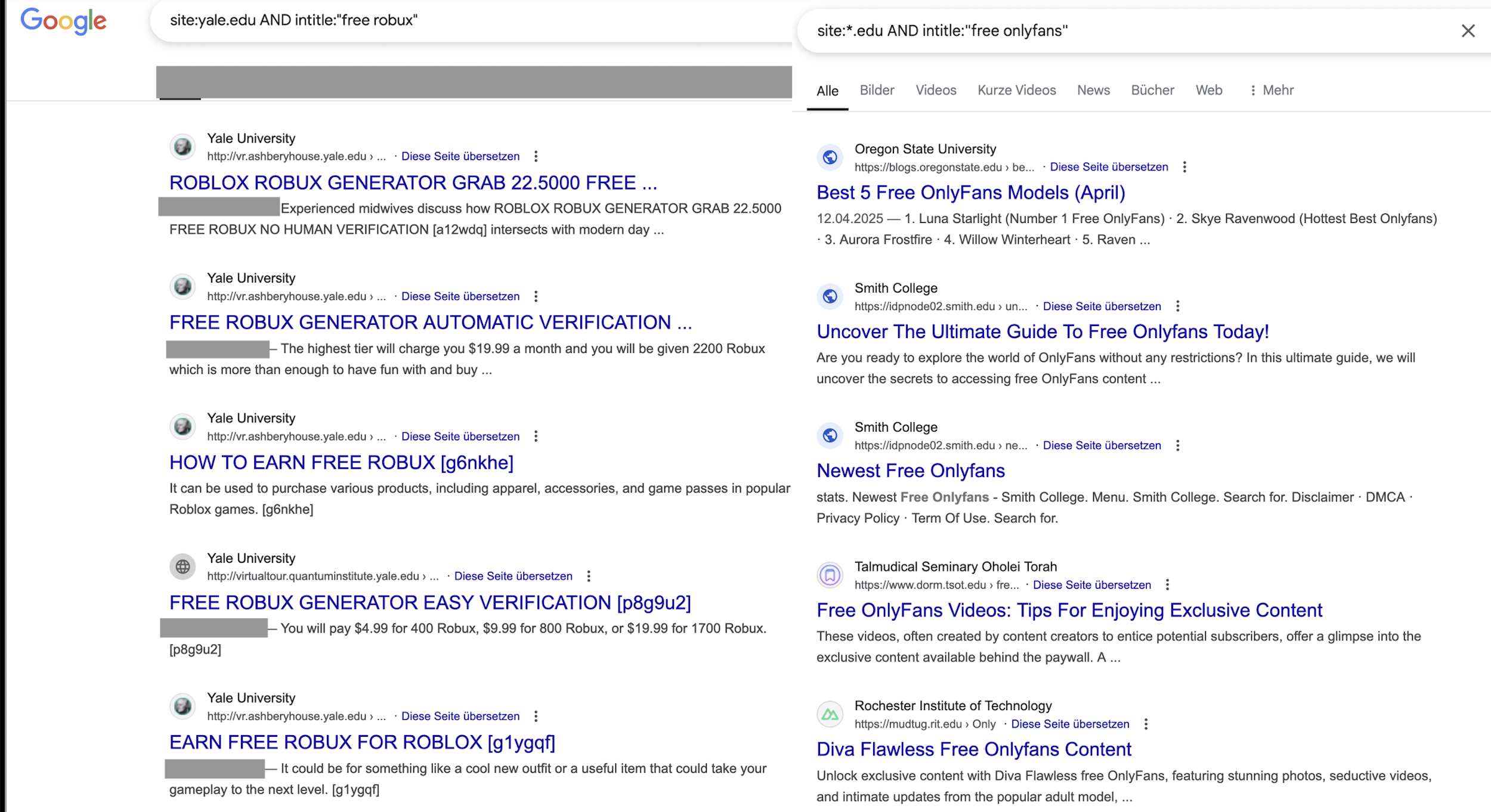Screen dimensions: 1491x812
Task: Click 'Rochester Institute of Technology' site name
Action: [x=953, y=706]
